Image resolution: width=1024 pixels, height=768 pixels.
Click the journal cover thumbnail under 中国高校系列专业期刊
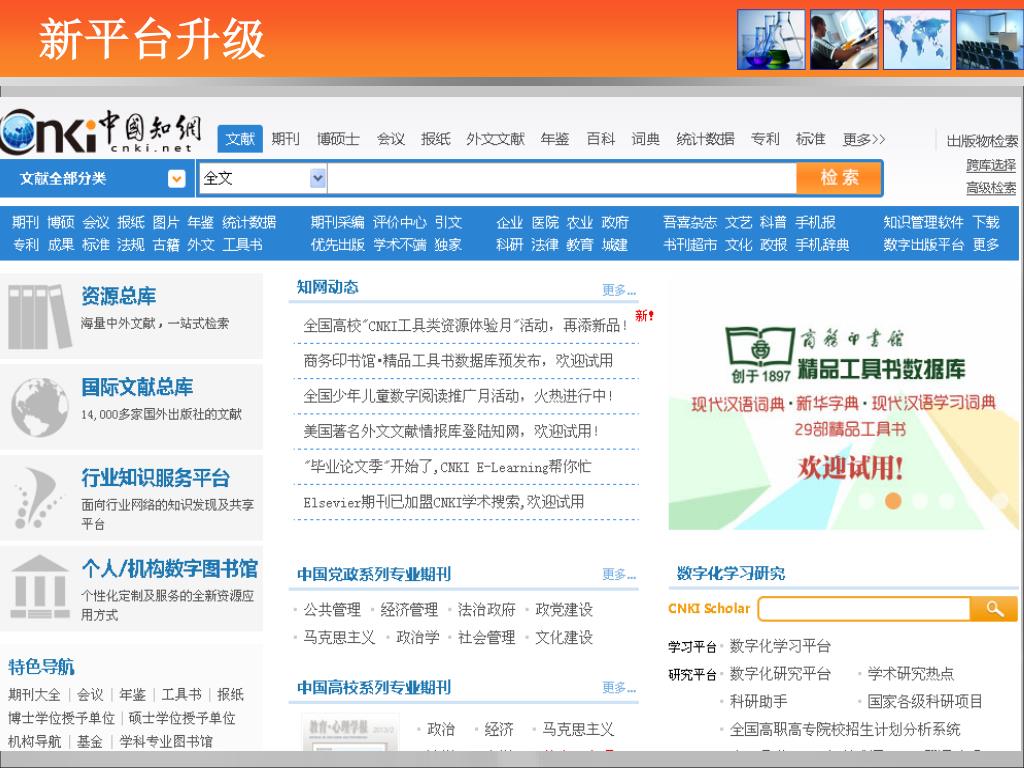click(x=350, y=732)
